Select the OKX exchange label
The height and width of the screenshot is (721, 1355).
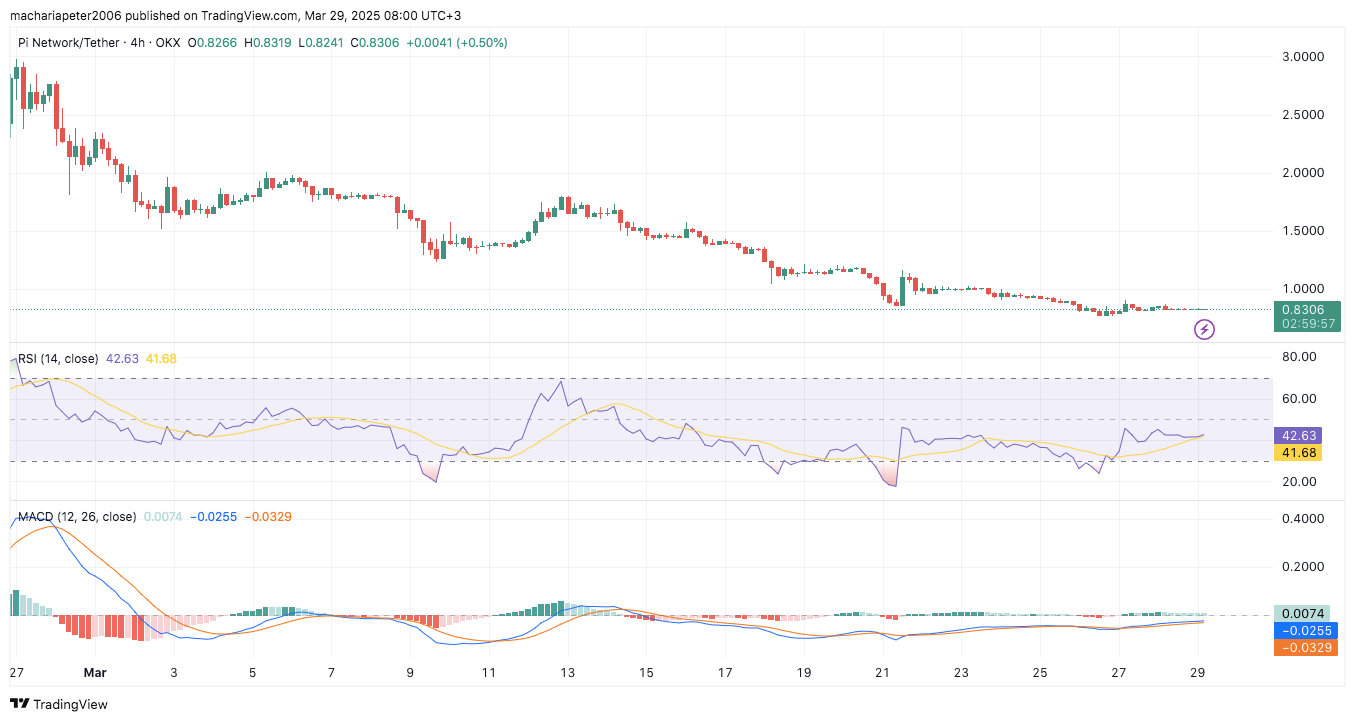click(167, 43)
